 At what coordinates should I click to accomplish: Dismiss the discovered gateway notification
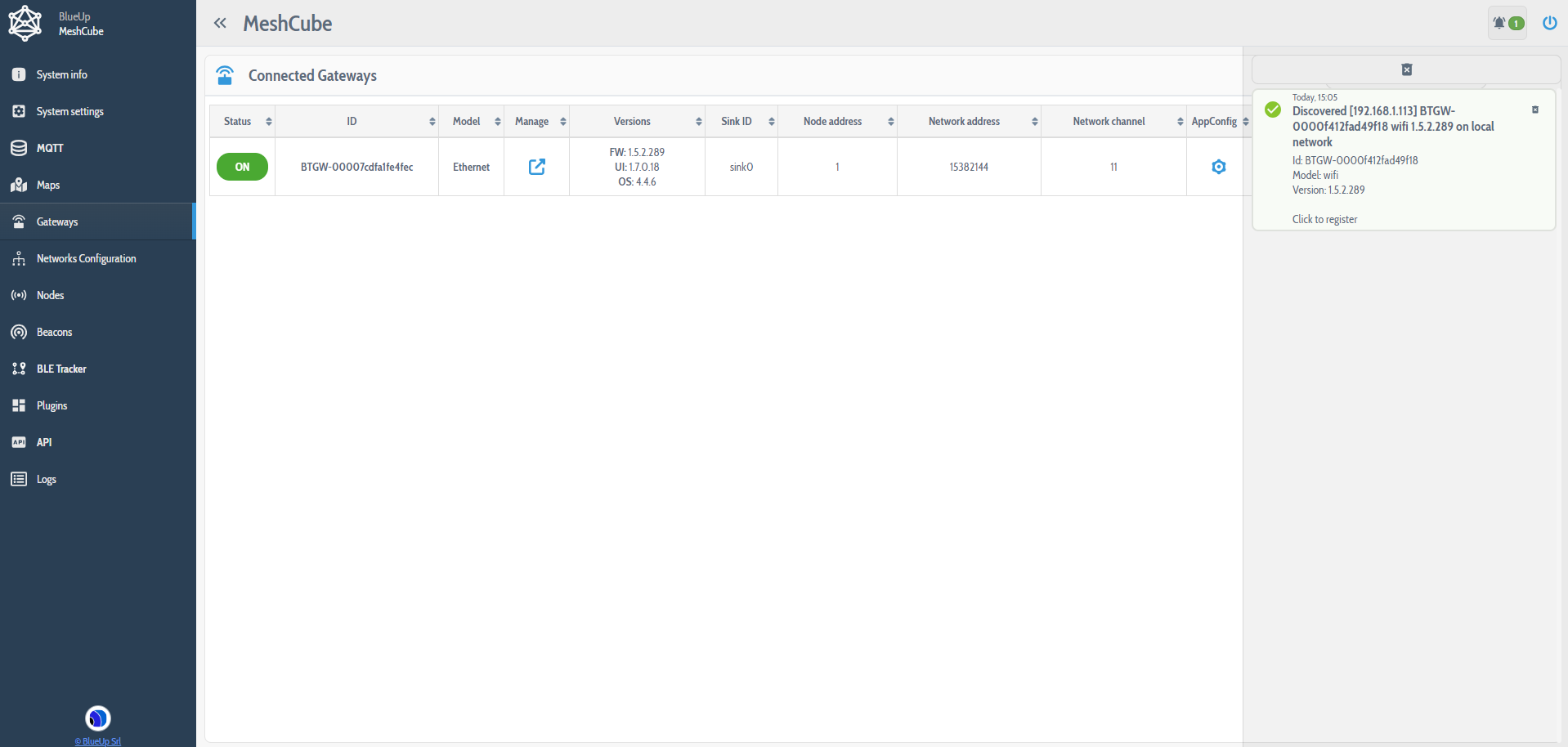tap(1534, 110)
